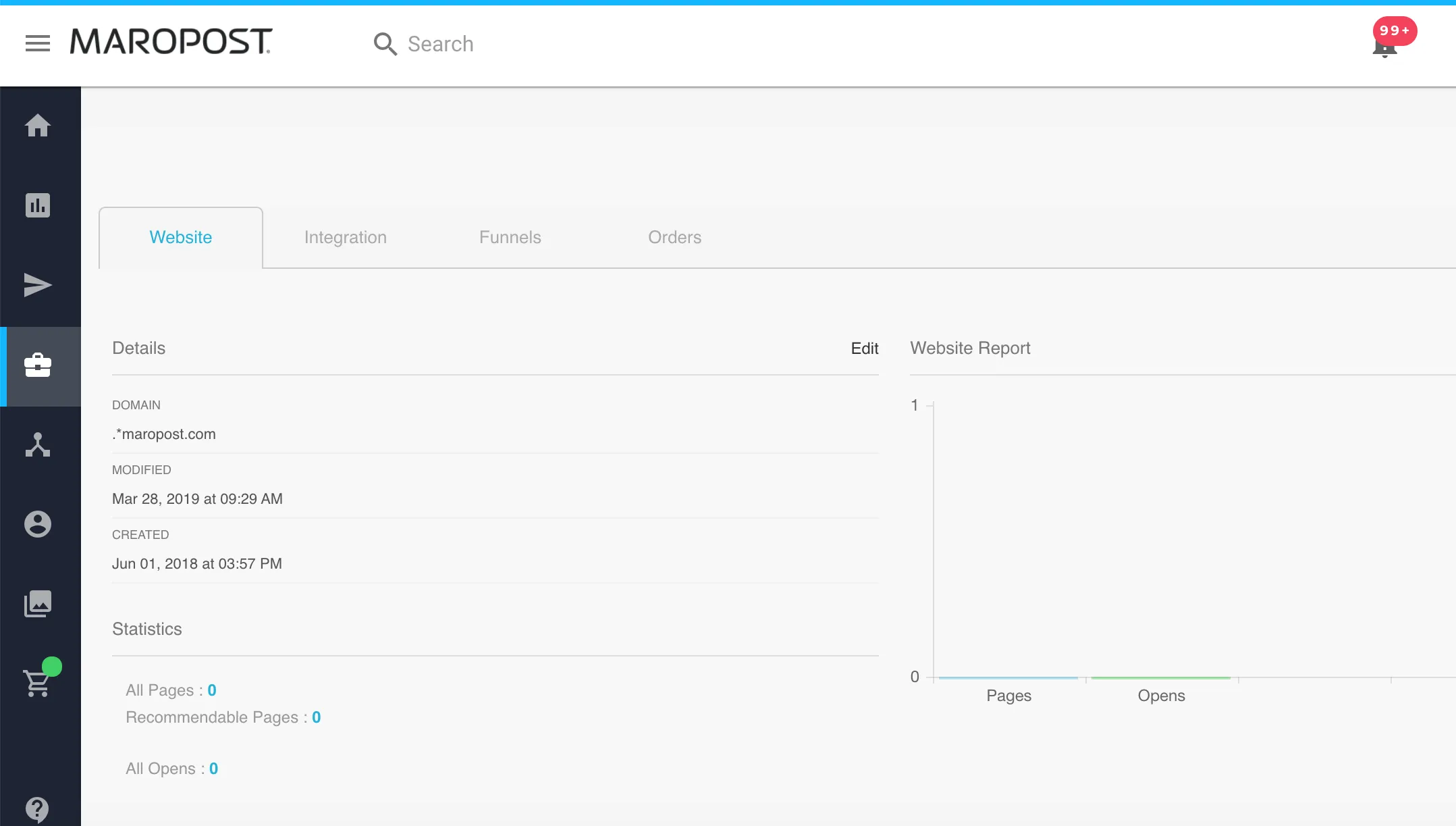Open the hamburger menu icon
1456x826 pixels.
(38, 44)
